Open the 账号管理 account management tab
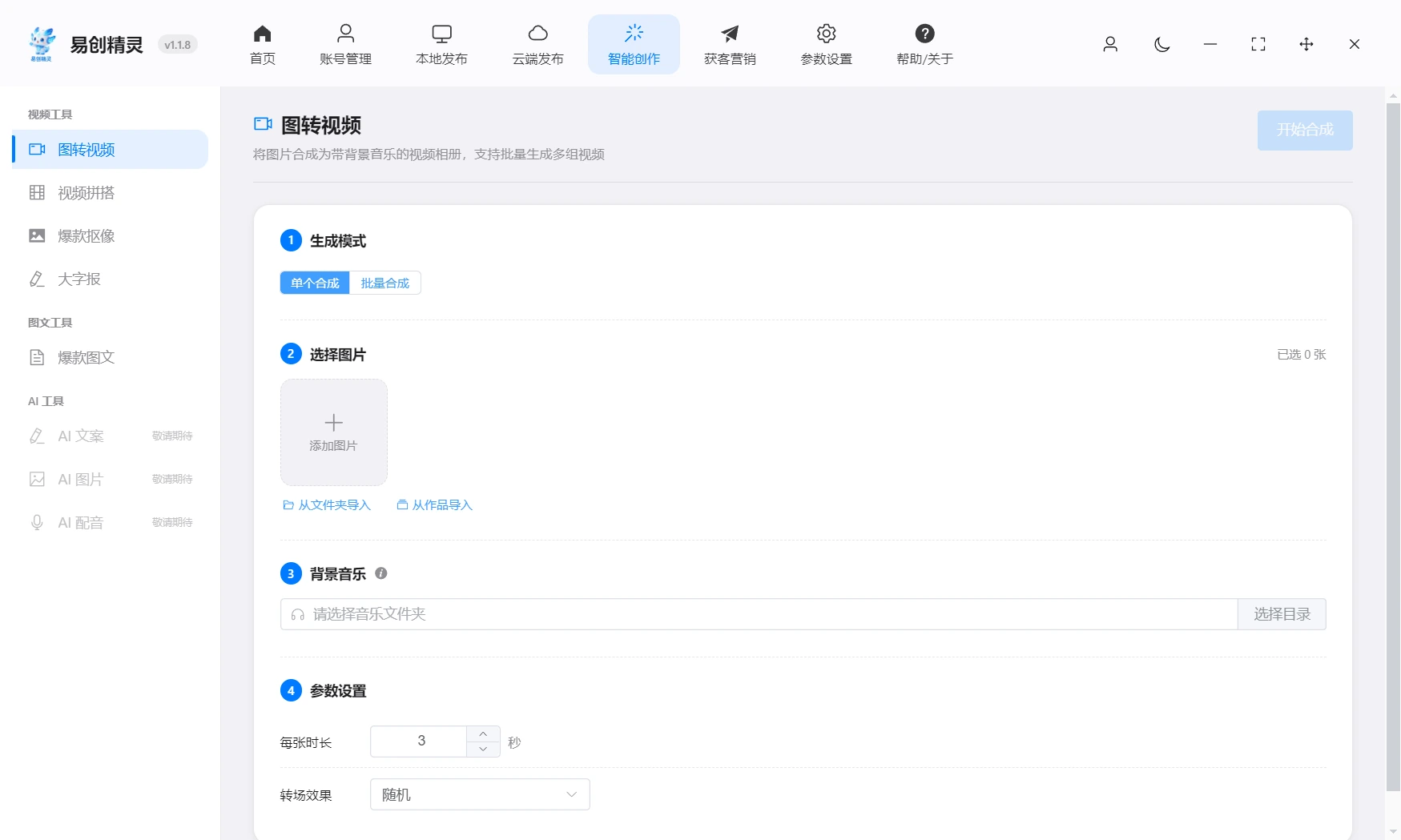The image size is (1401, 840). tap(345, 45)
